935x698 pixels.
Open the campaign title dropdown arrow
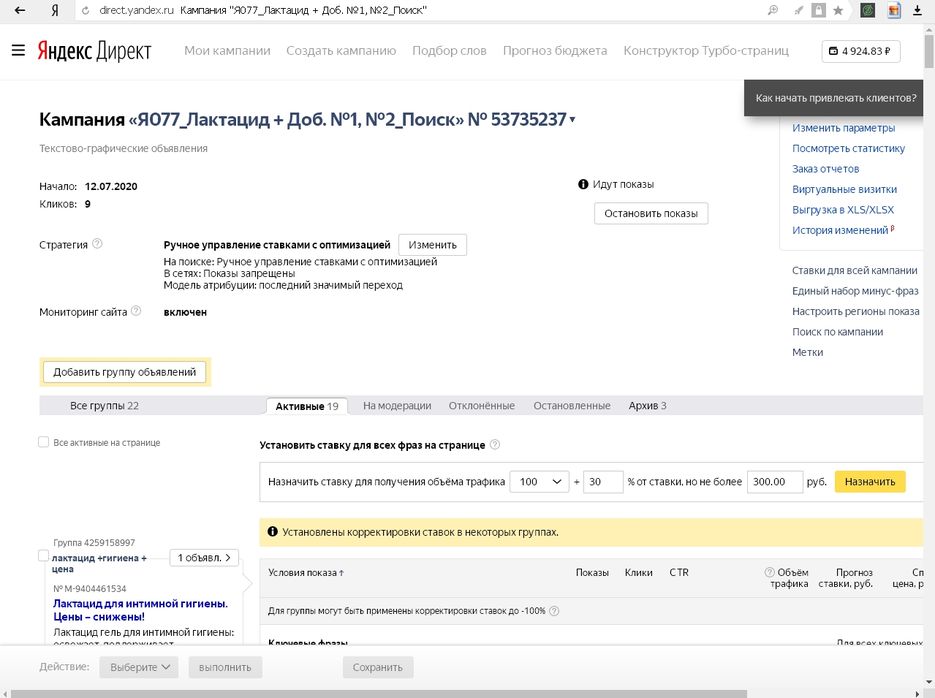(x=572, y=120)
